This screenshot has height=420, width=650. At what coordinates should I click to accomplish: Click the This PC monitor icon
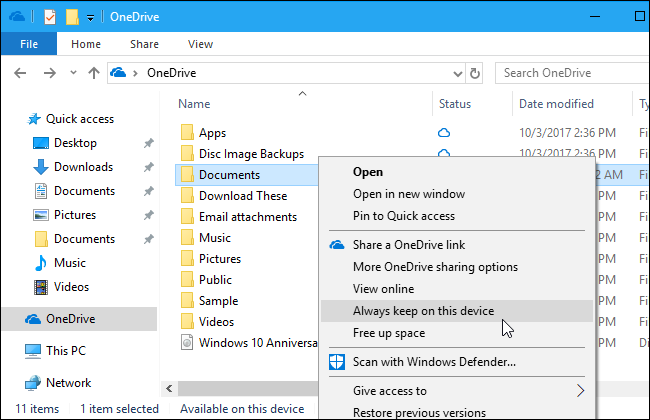tap(33, 351)
